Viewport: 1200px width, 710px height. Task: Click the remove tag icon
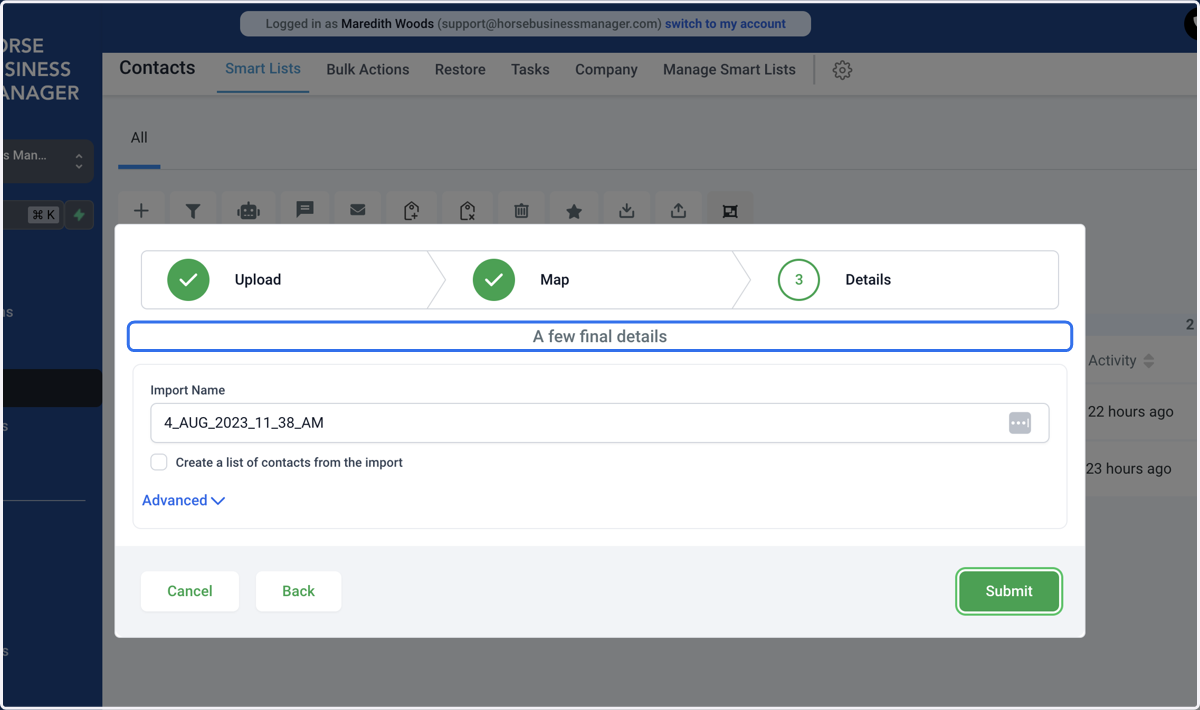467,210
